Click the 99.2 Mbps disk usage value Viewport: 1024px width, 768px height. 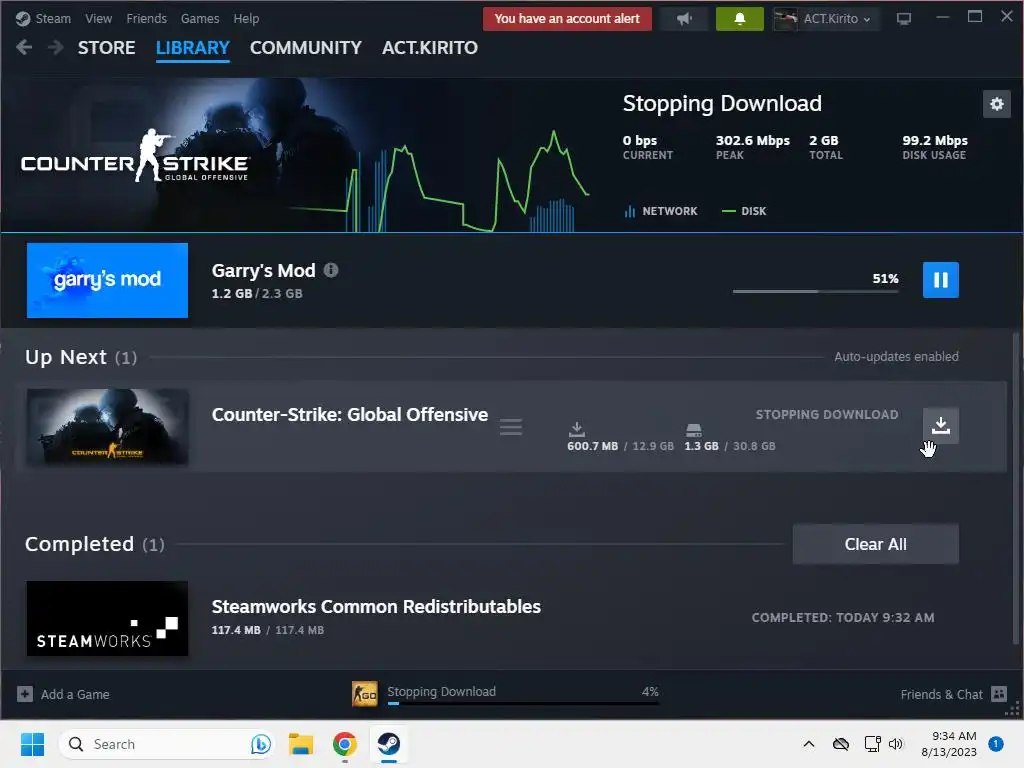[x=935, y=140]
